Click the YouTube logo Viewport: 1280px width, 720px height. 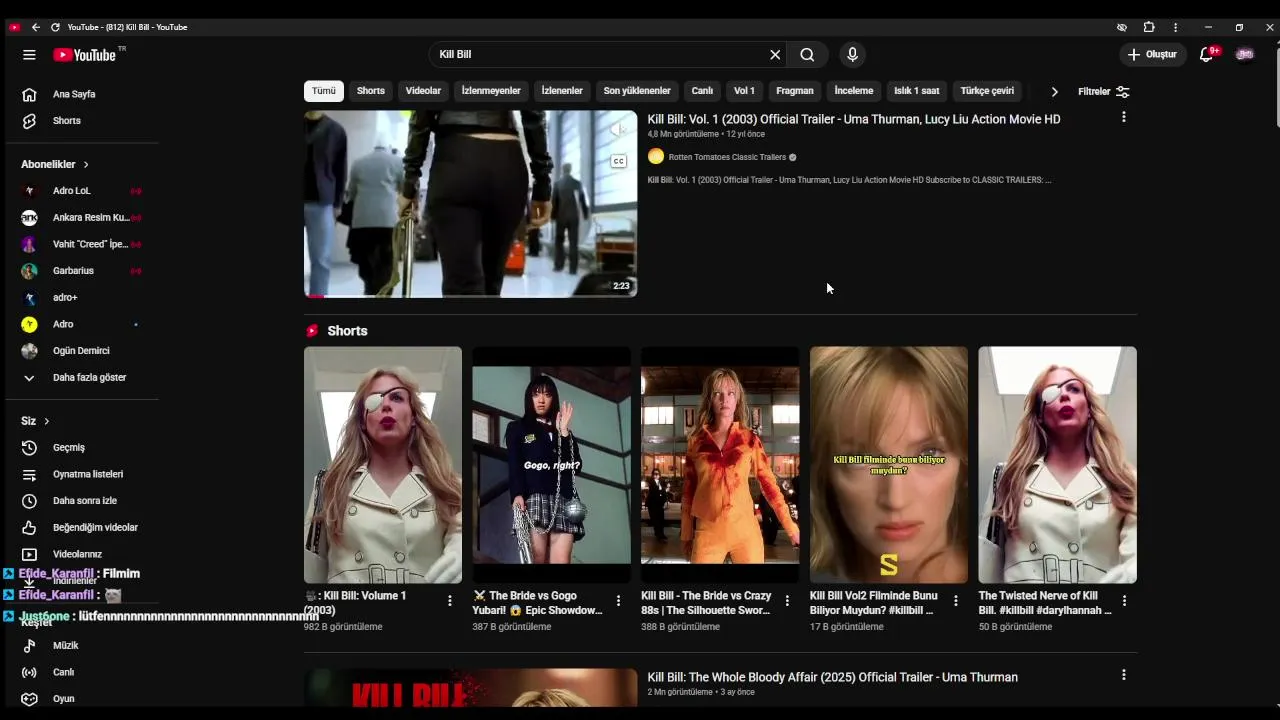85,55
